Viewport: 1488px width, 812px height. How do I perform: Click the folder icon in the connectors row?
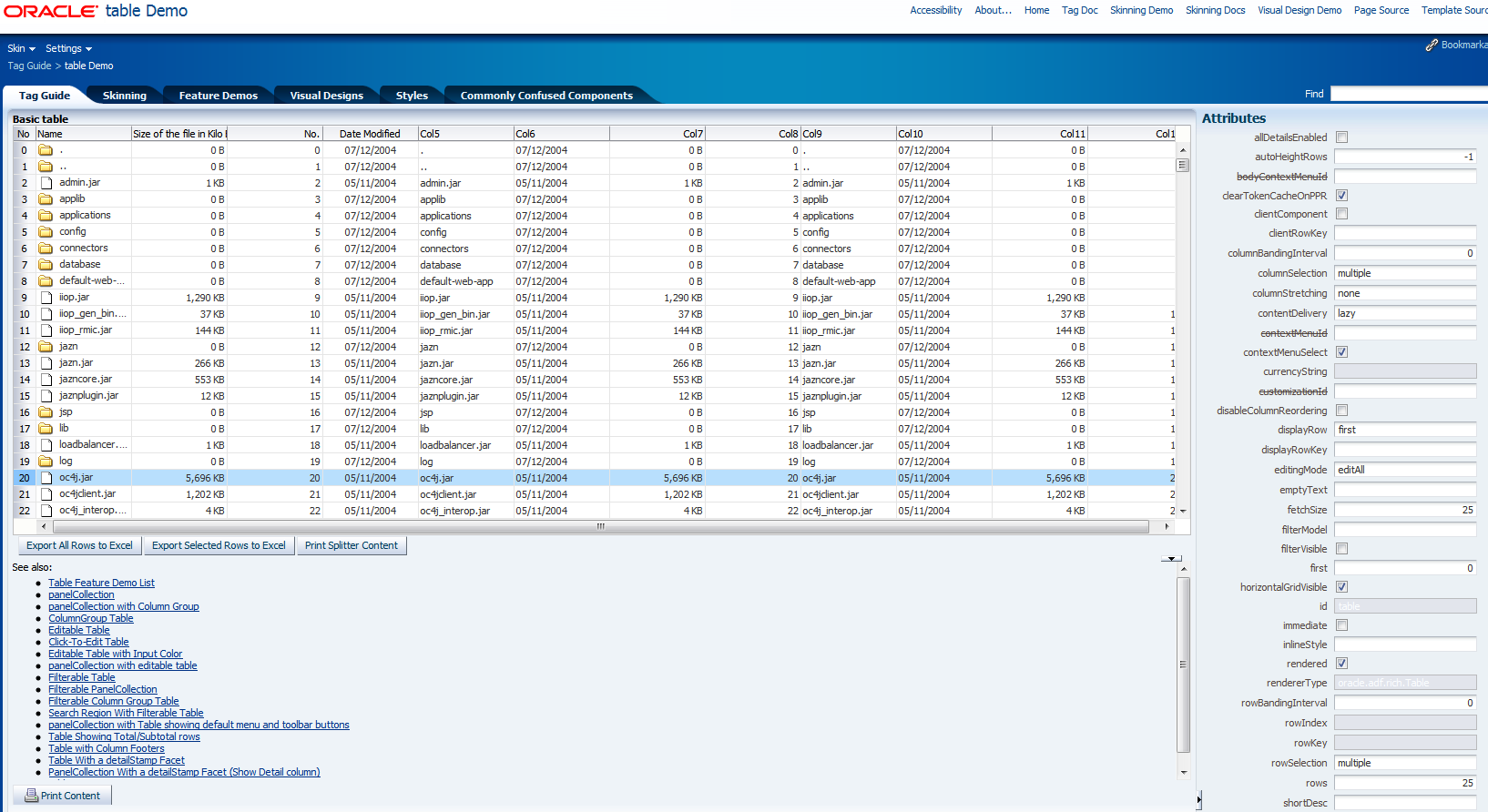(x=46, y=249)
